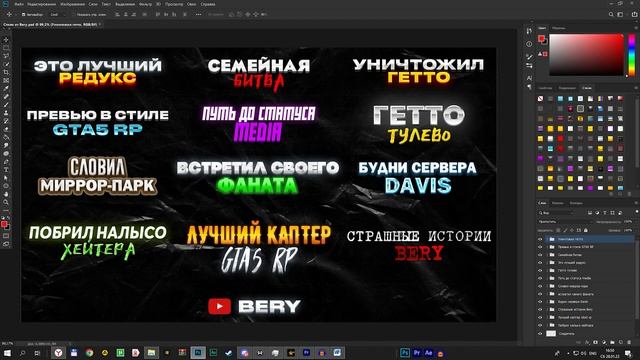Viewport: 640px width, 360px height.
Task: Open the Фильтр menu
Action: tap(145, 4)
